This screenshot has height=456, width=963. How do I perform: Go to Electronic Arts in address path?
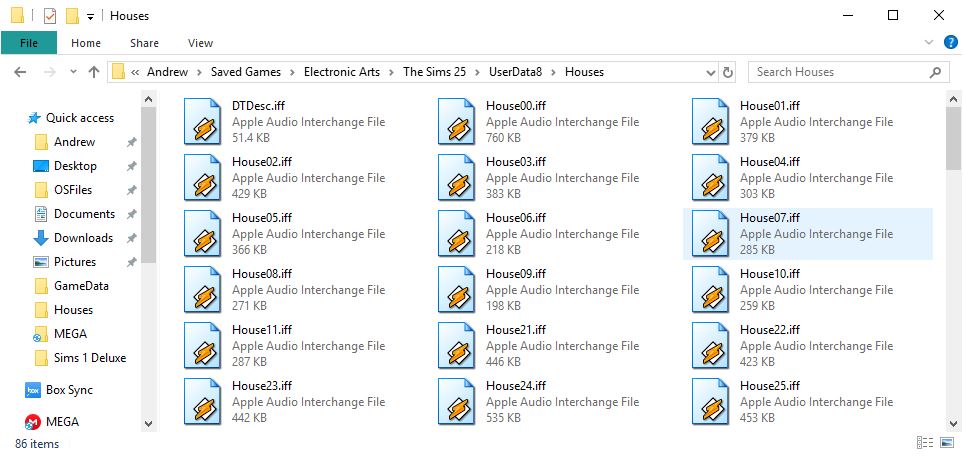[x=341, y=72]
